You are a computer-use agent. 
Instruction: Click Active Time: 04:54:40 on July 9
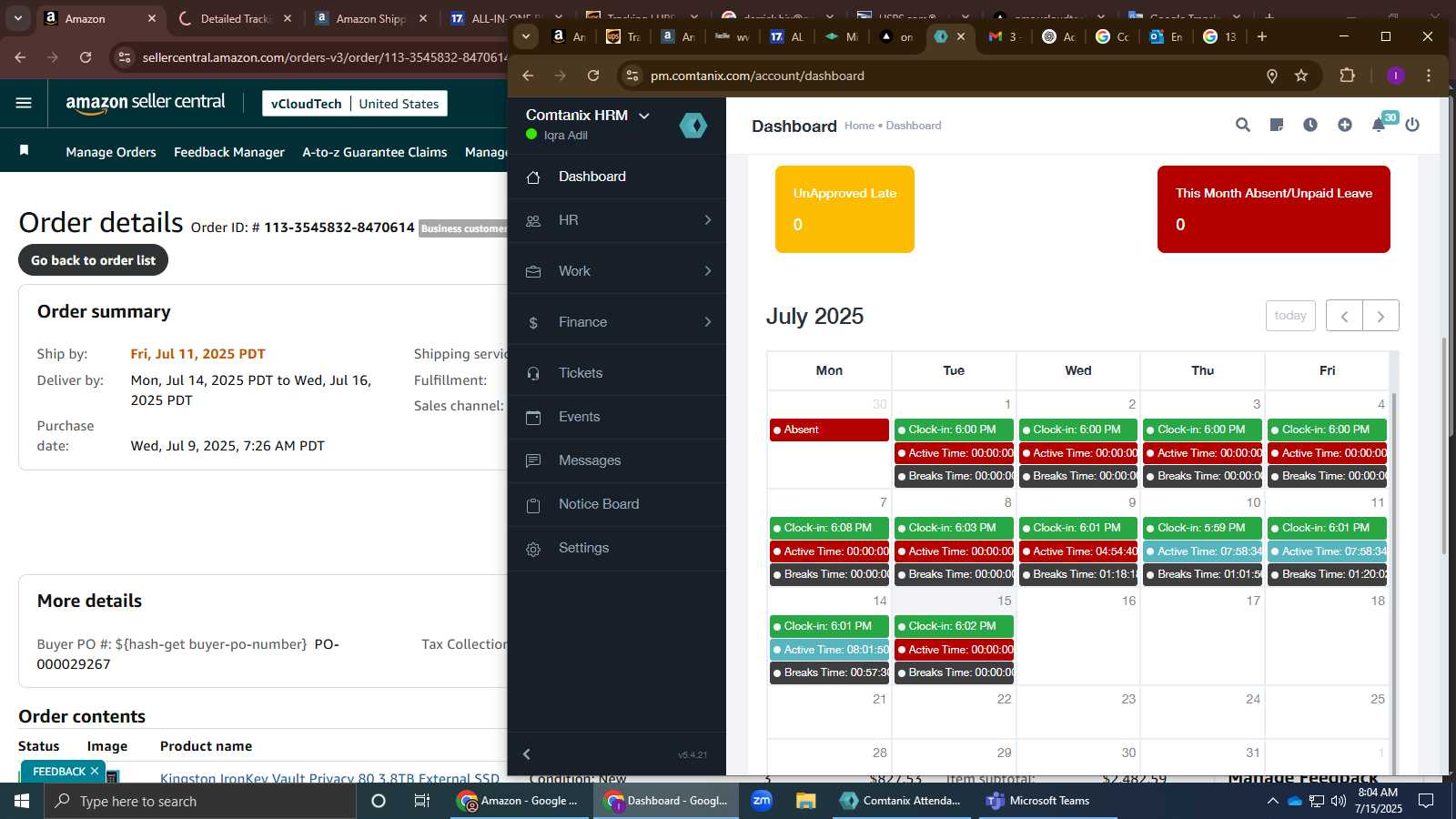[x=1078, y=551]
